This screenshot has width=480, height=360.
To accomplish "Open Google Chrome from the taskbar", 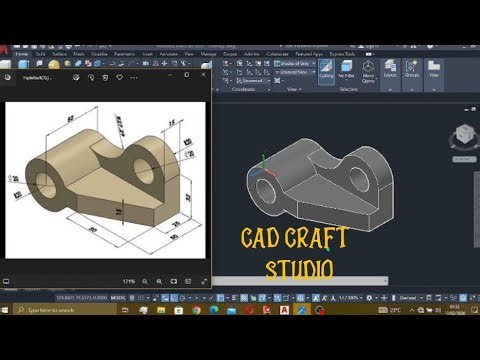I will pyautogui.click(x=196, y=310).
